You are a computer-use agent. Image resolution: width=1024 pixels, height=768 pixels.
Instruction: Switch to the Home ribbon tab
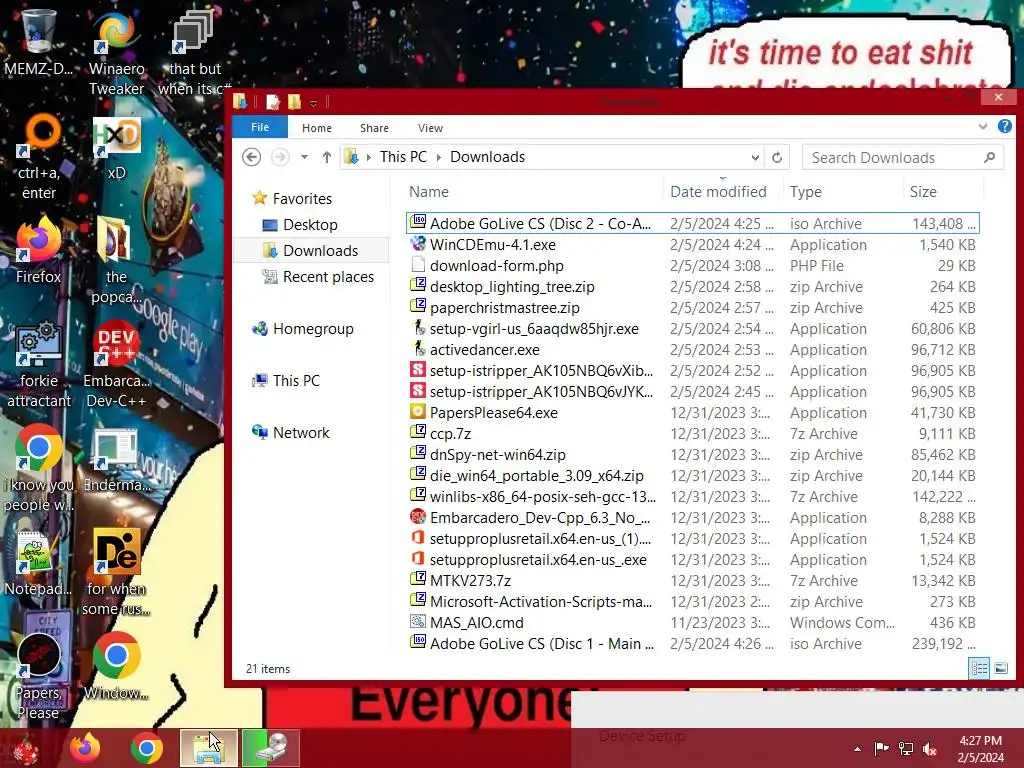click(x=317, y=128)
